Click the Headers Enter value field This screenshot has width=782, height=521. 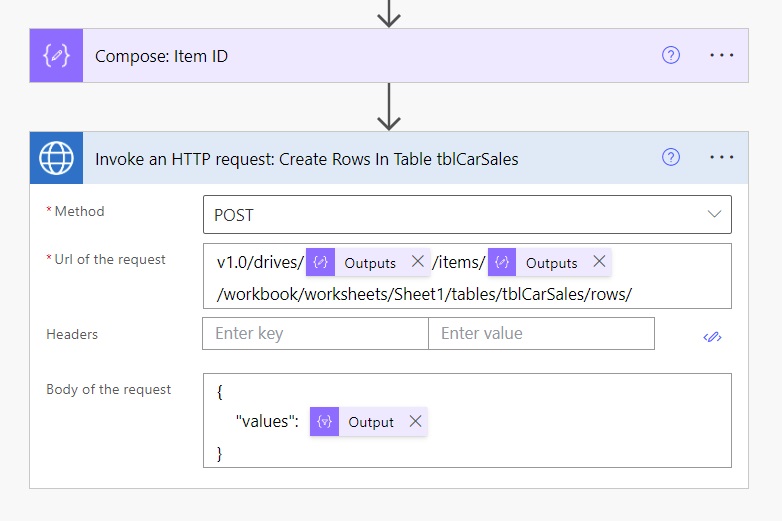pos(540,334)
